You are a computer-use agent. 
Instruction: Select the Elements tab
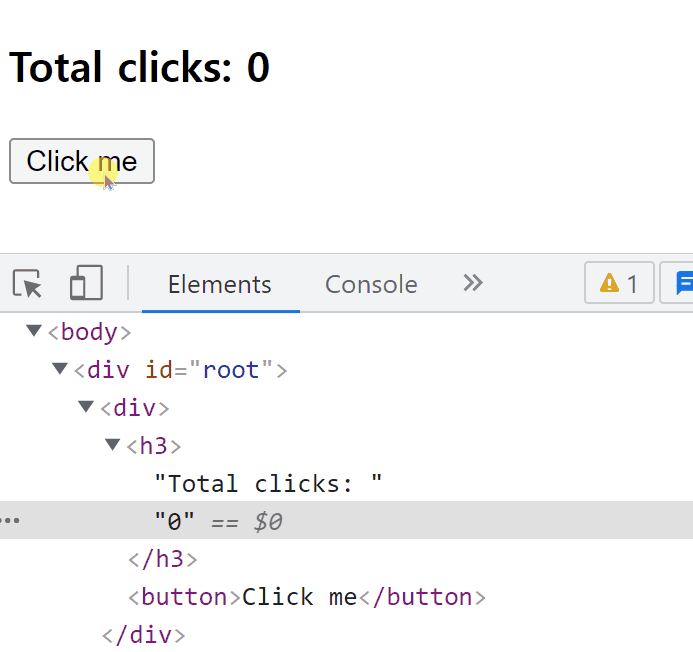[220, 284]
